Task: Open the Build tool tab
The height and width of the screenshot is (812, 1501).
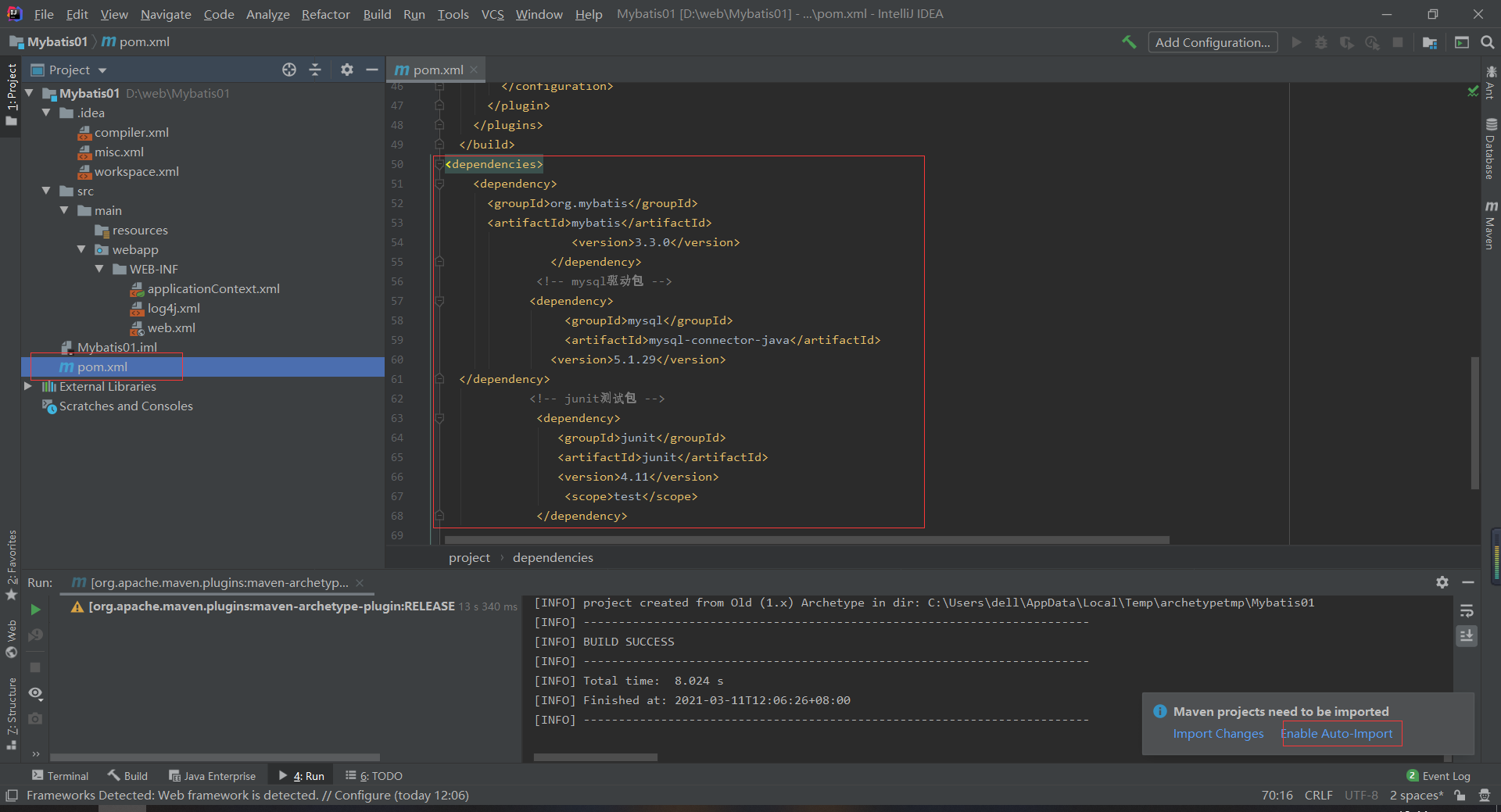Action: [127, 776]
